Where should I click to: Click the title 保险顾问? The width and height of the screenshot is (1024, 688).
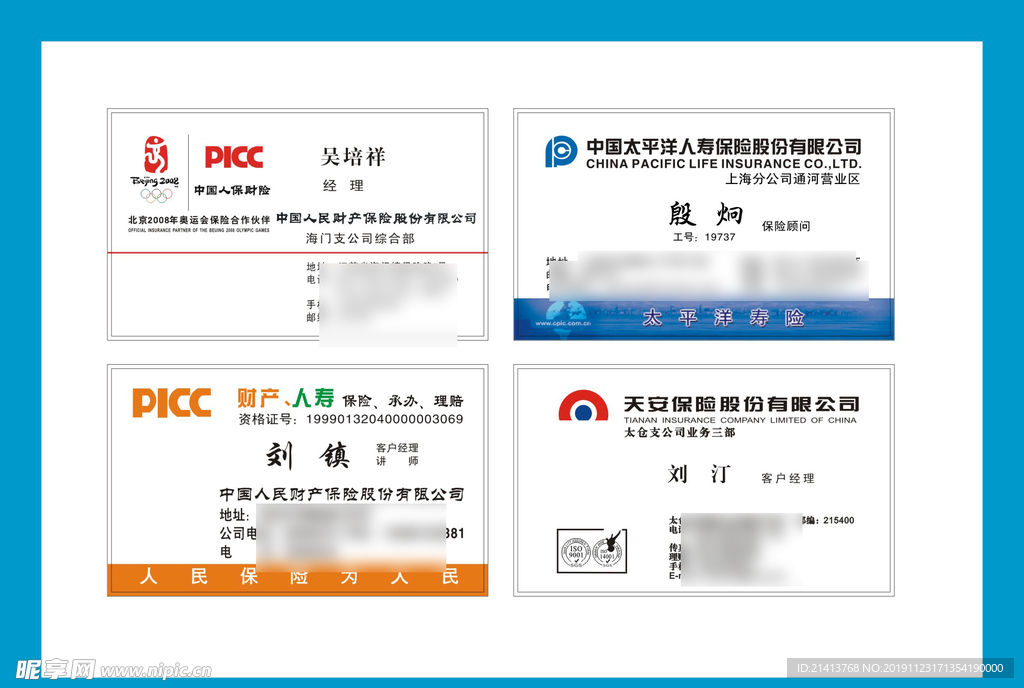(x=786, y=226)
